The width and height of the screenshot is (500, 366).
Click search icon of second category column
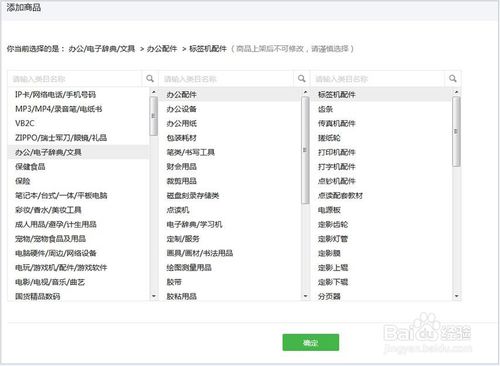point(302,79)
